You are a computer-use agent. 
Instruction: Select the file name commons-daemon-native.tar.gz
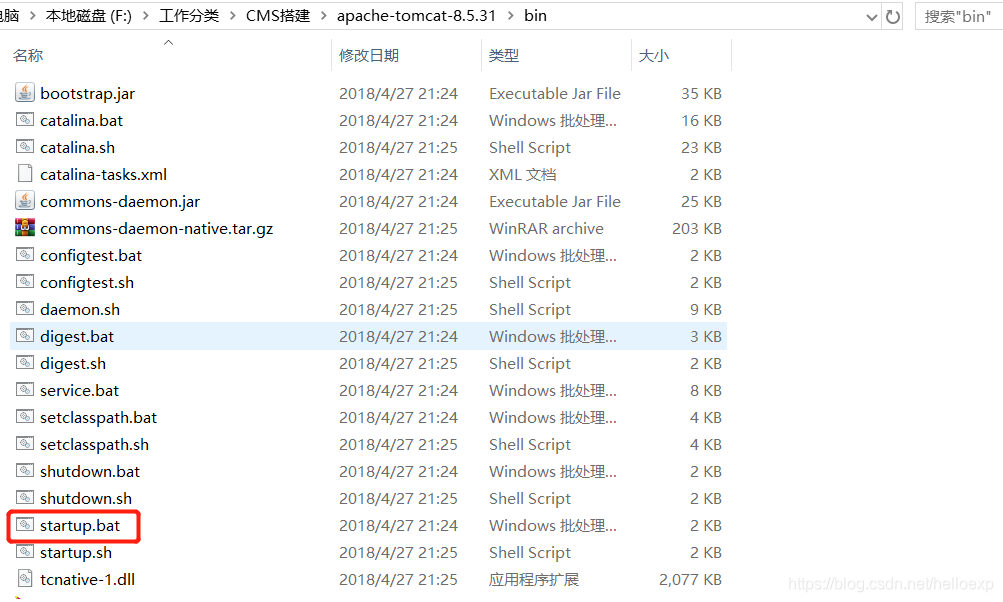tap(157, 228)
